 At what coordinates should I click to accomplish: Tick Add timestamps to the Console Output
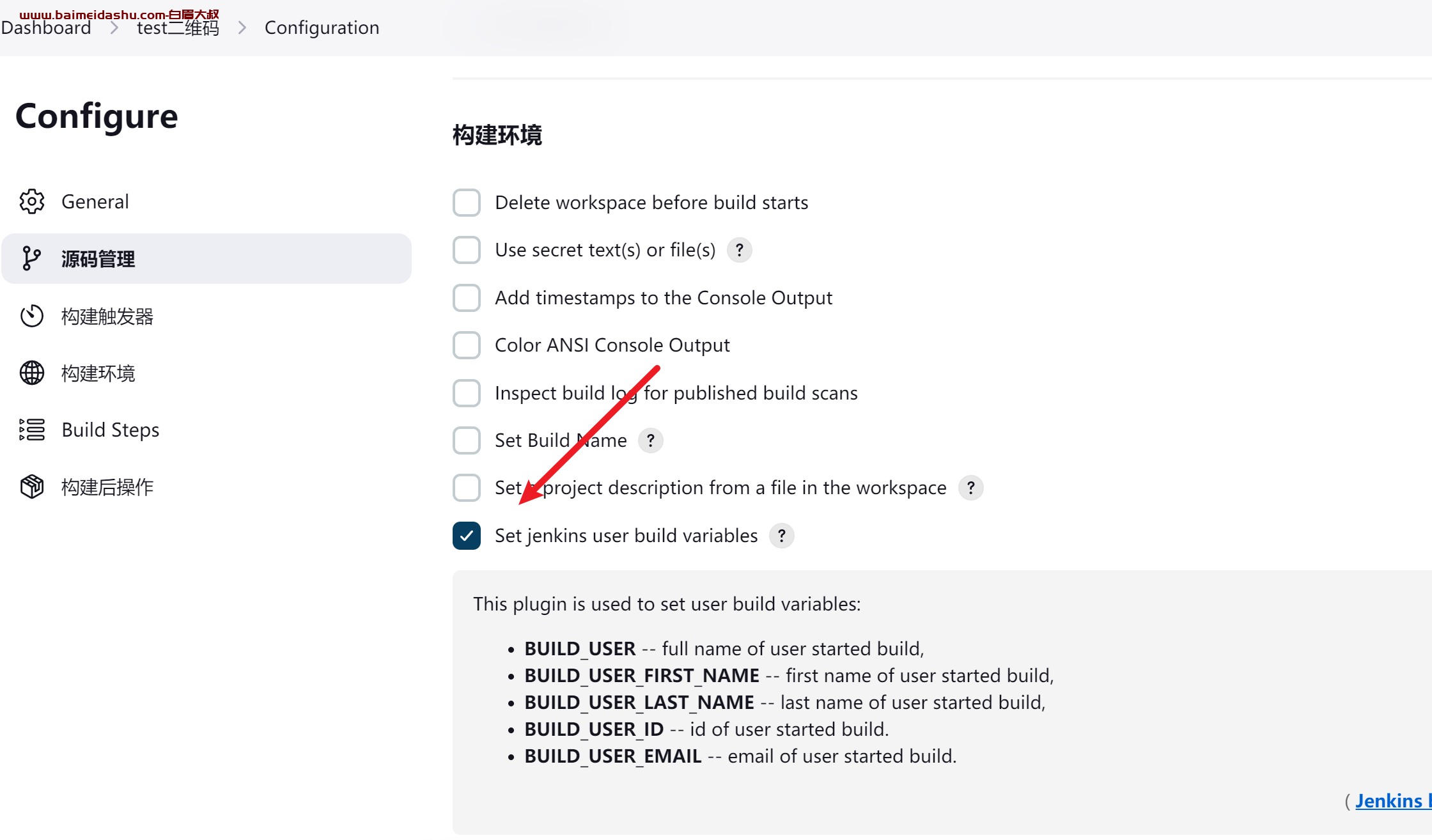click(467, 298)
